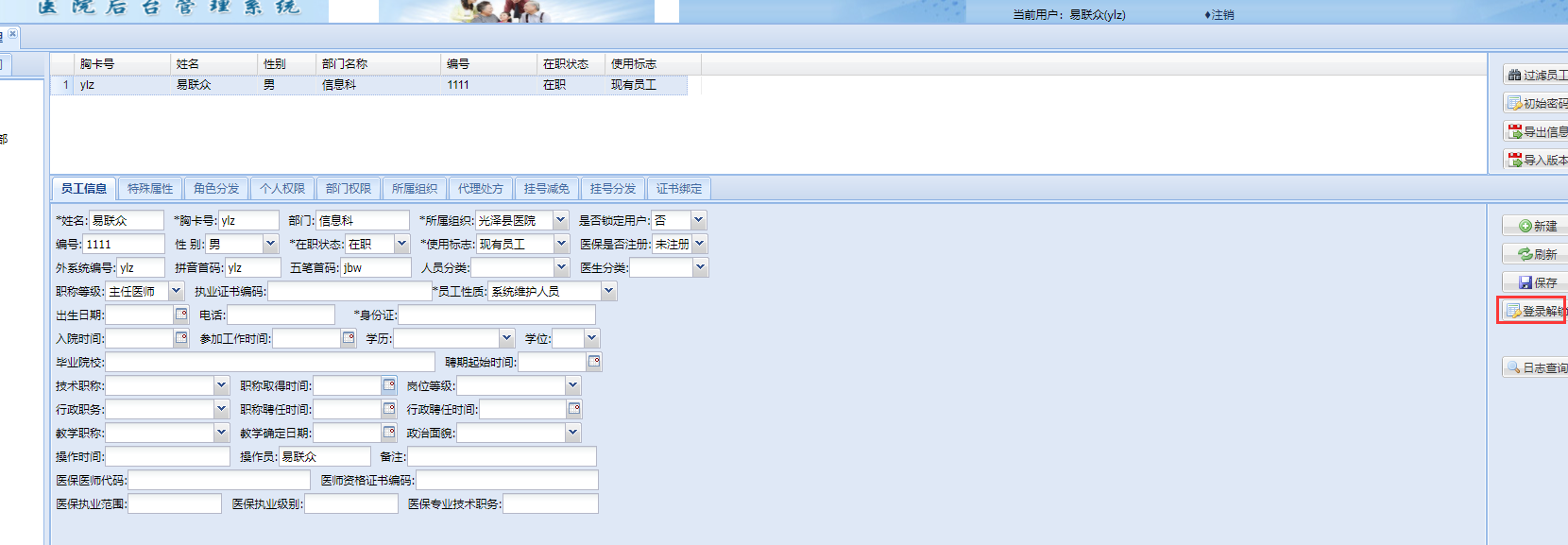
Task: Click the 日志查询 log query button
Action: 1536,367
